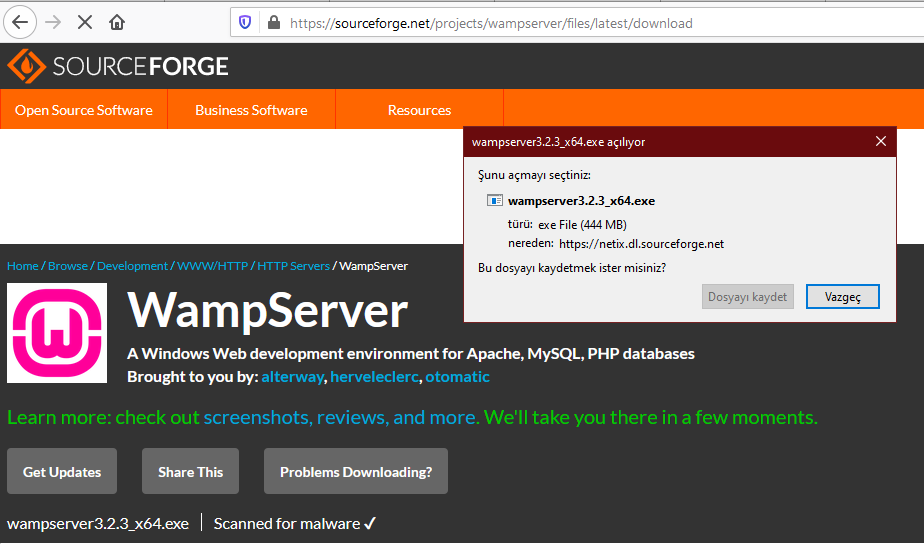The image size is (924, 544).
Task: Open the otomatic author link
Action: point(457,377)
